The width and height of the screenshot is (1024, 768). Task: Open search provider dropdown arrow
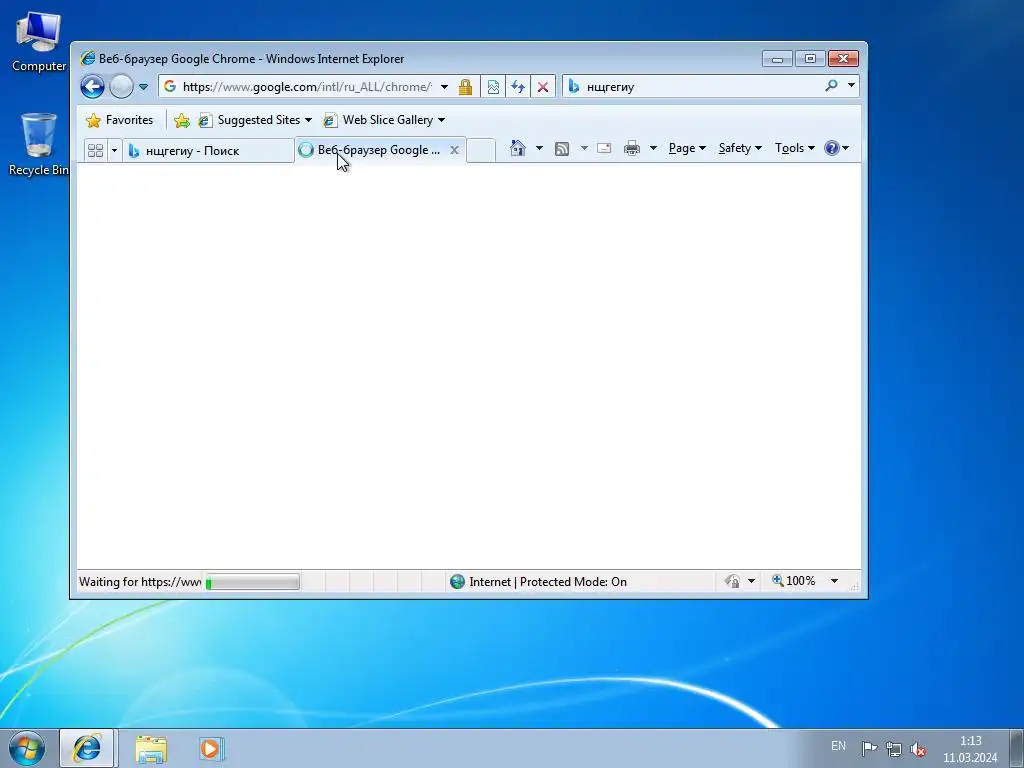click(x=851, y=86)
